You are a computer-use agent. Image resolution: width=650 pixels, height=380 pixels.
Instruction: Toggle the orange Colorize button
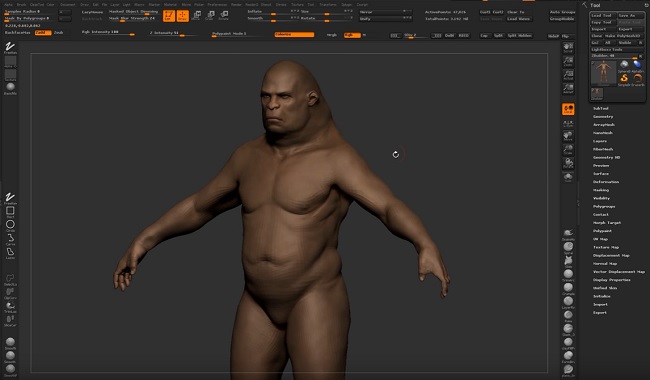[294, 34]
